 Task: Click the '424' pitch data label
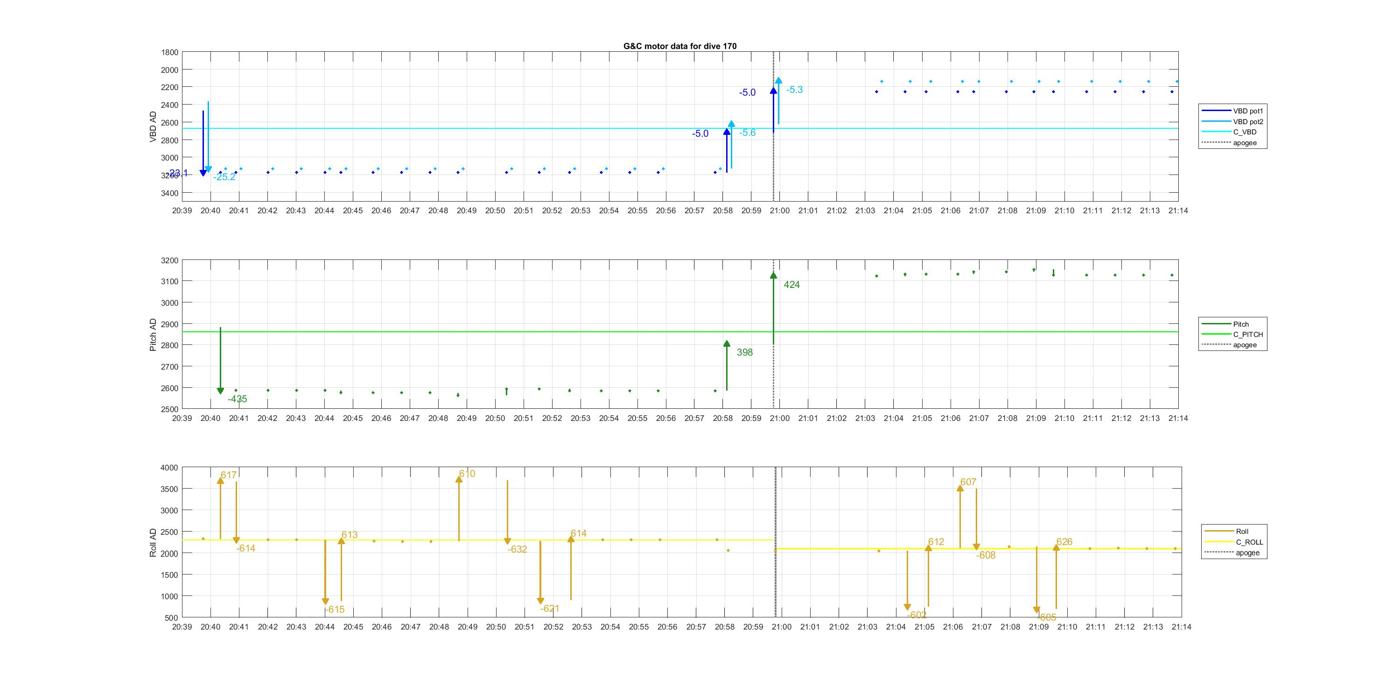[792, 285]
